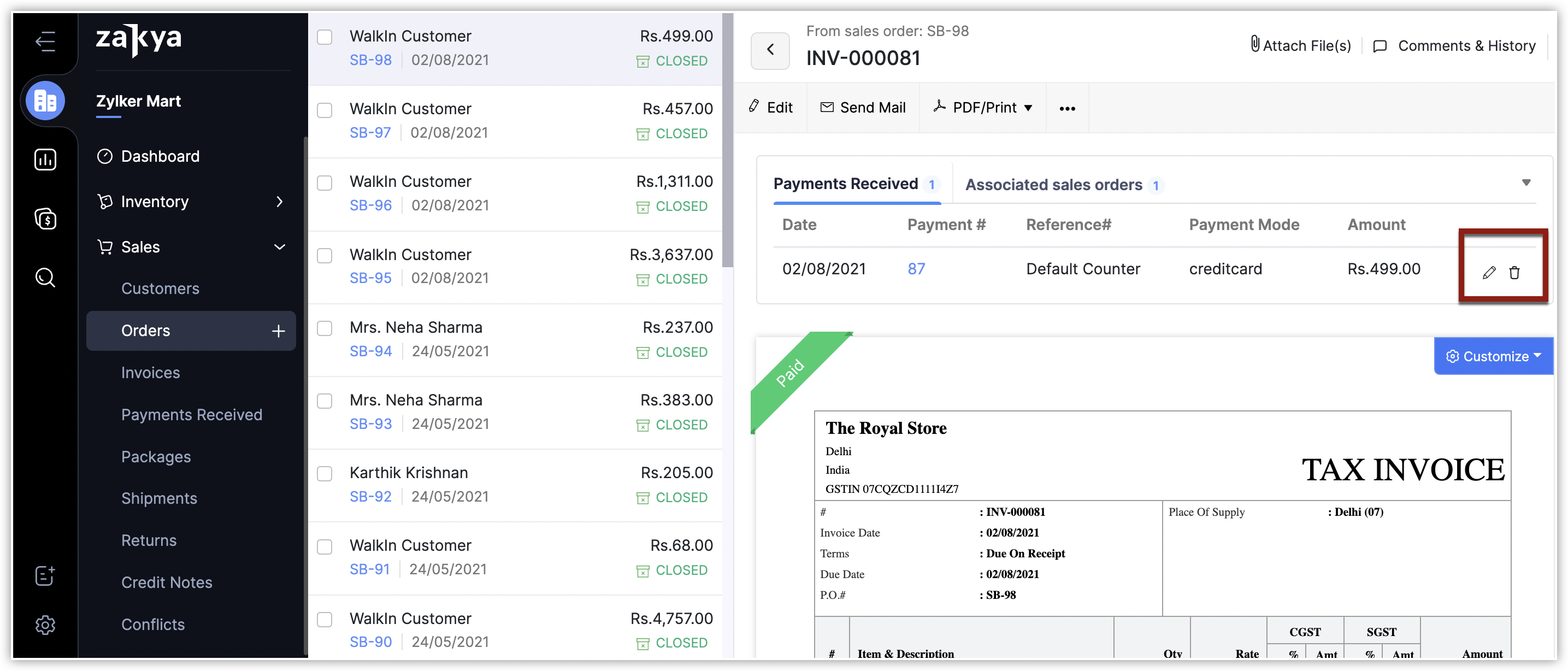Open the PDF/Print dropdown

[x=983, y=108]
